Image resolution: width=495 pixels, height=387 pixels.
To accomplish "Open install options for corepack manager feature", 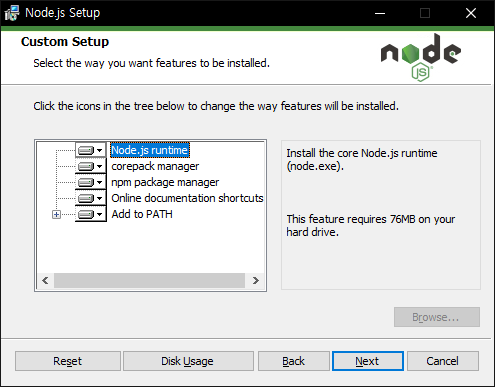I will [x=91, y=166].
